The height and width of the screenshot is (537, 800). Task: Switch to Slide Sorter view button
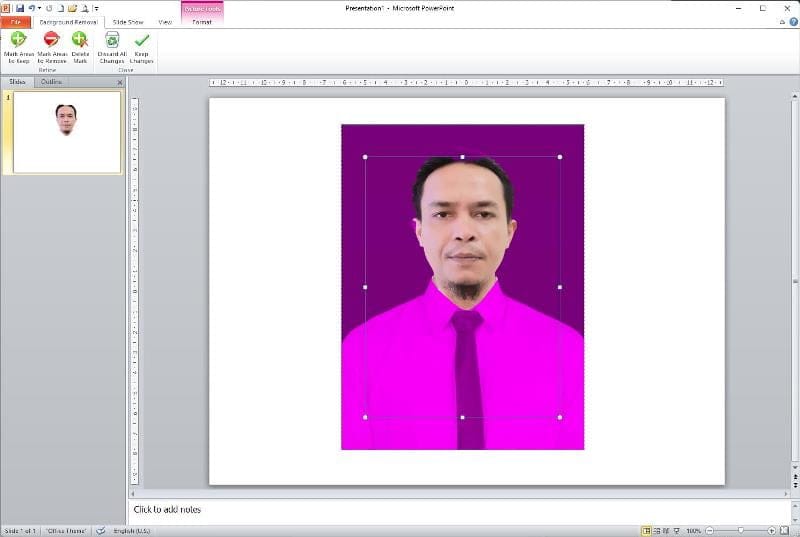[658, 530]
